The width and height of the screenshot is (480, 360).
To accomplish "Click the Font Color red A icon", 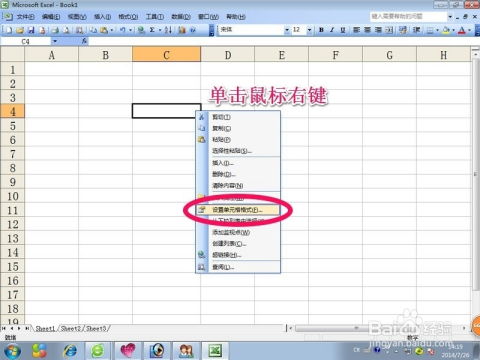I will [462, 30].
